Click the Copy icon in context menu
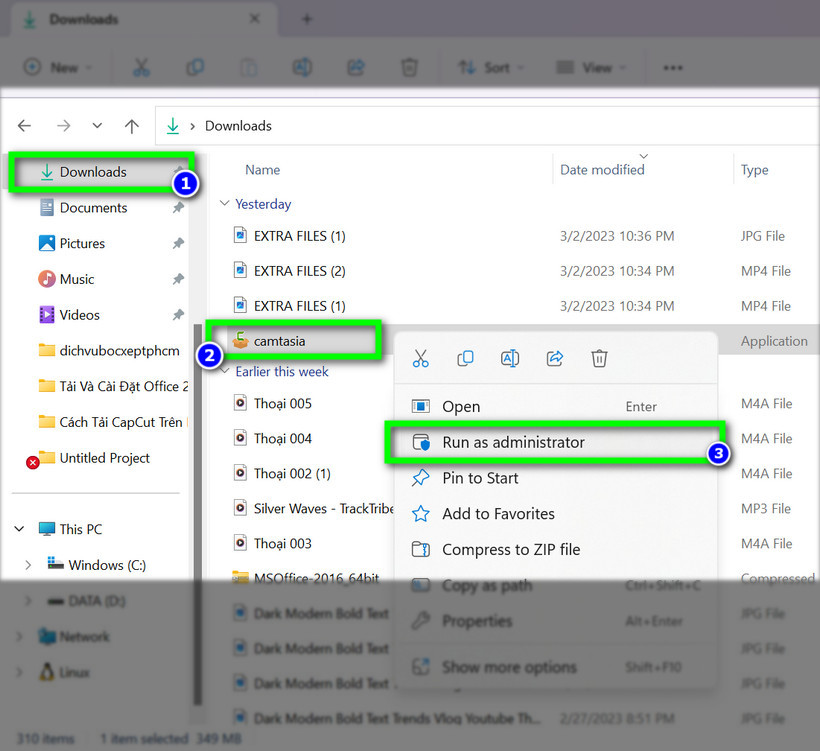820x751 pixels. 465,358
